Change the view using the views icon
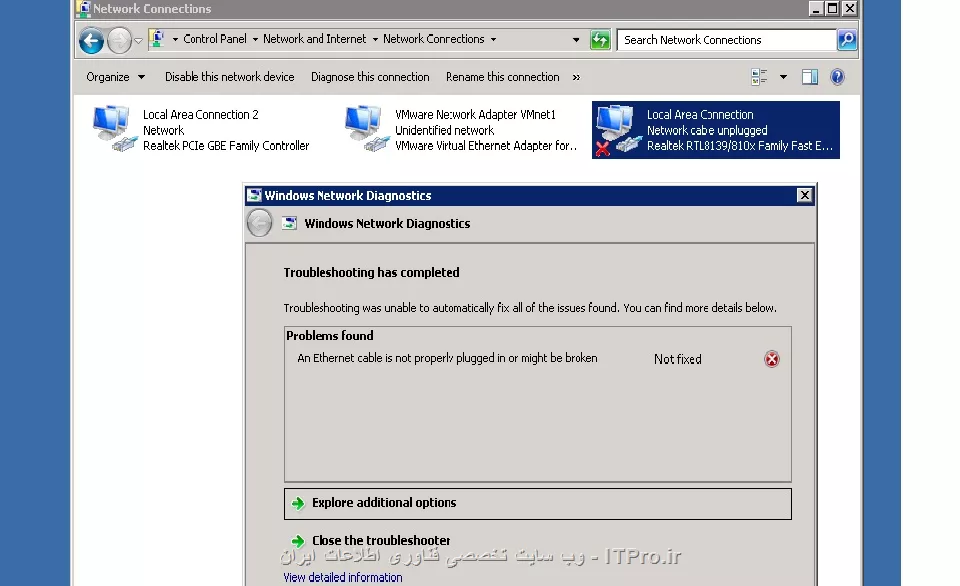This screenshot has width=960, height=586. point(759,77)
